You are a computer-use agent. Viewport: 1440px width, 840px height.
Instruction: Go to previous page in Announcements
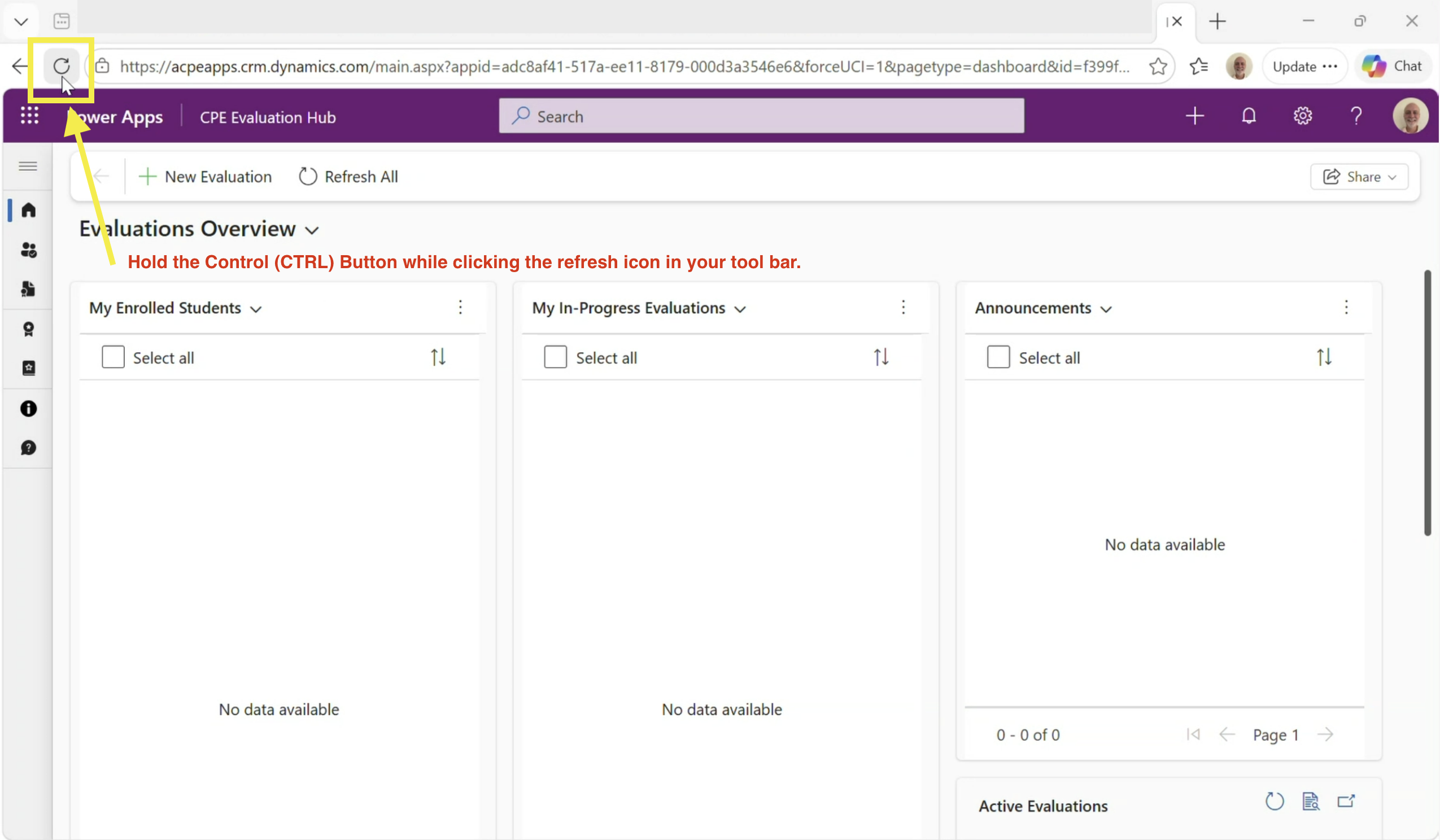[x=1227, y=734]
